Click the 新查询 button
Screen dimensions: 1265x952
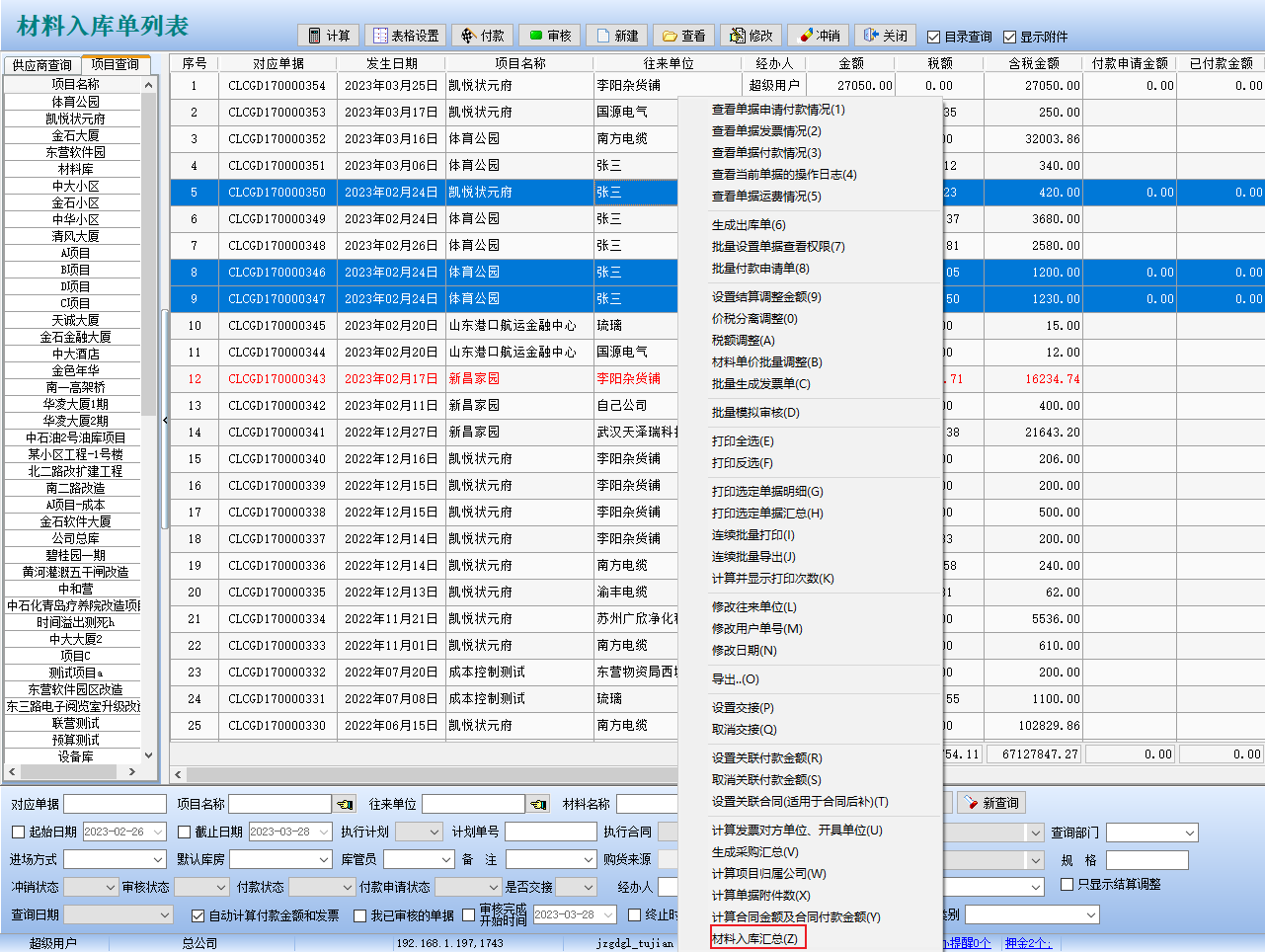pos(991,803)
